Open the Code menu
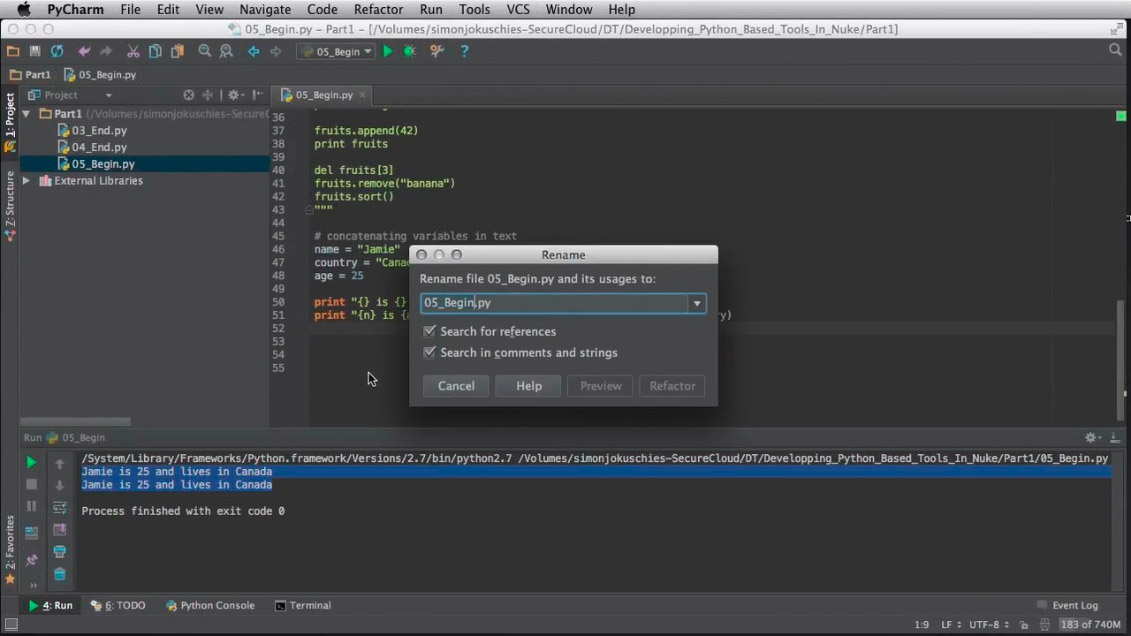 tap(322, 9)
